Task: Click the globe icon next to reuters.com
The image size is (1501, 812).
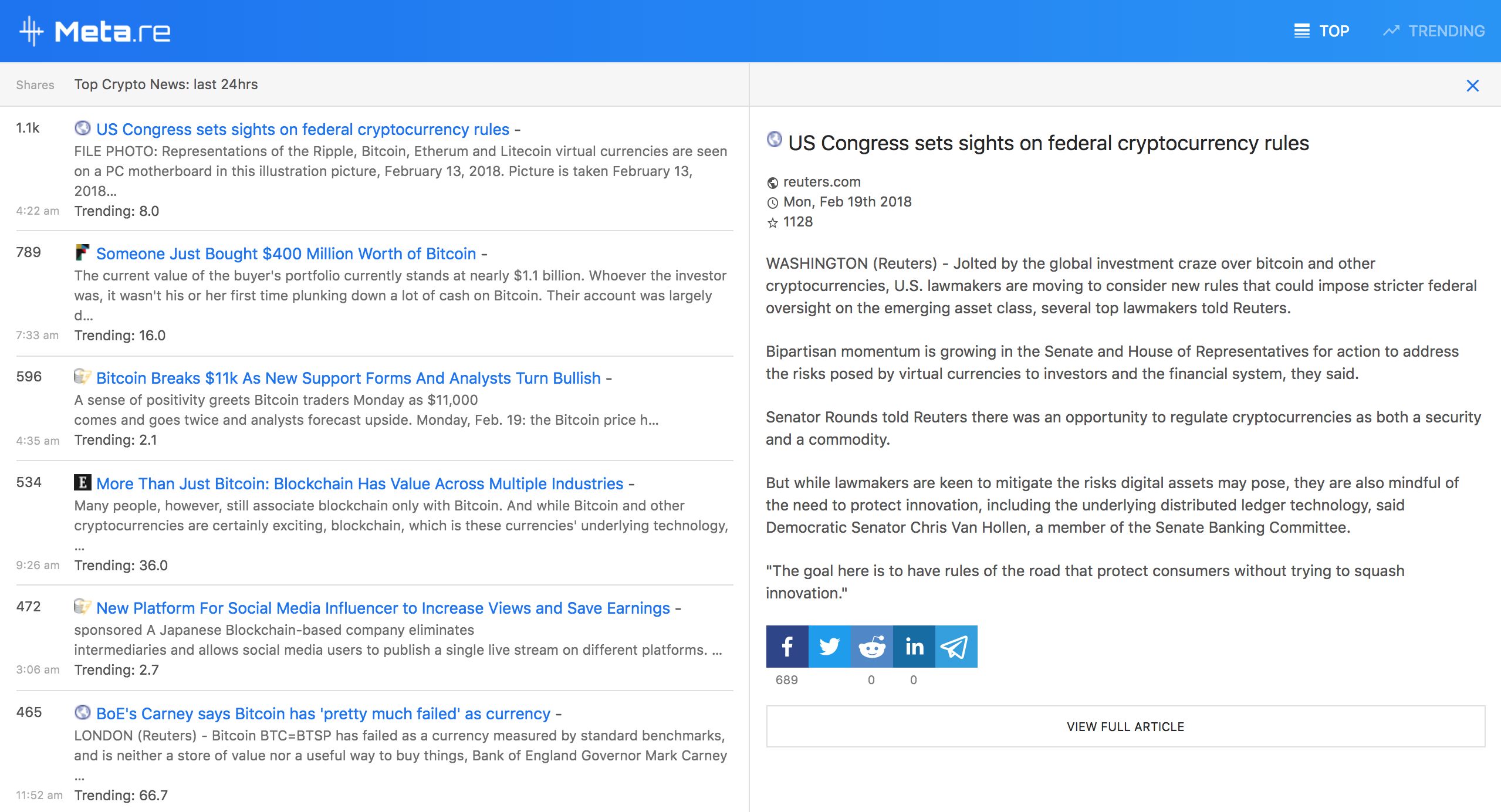Action: [x=772, y=182]
